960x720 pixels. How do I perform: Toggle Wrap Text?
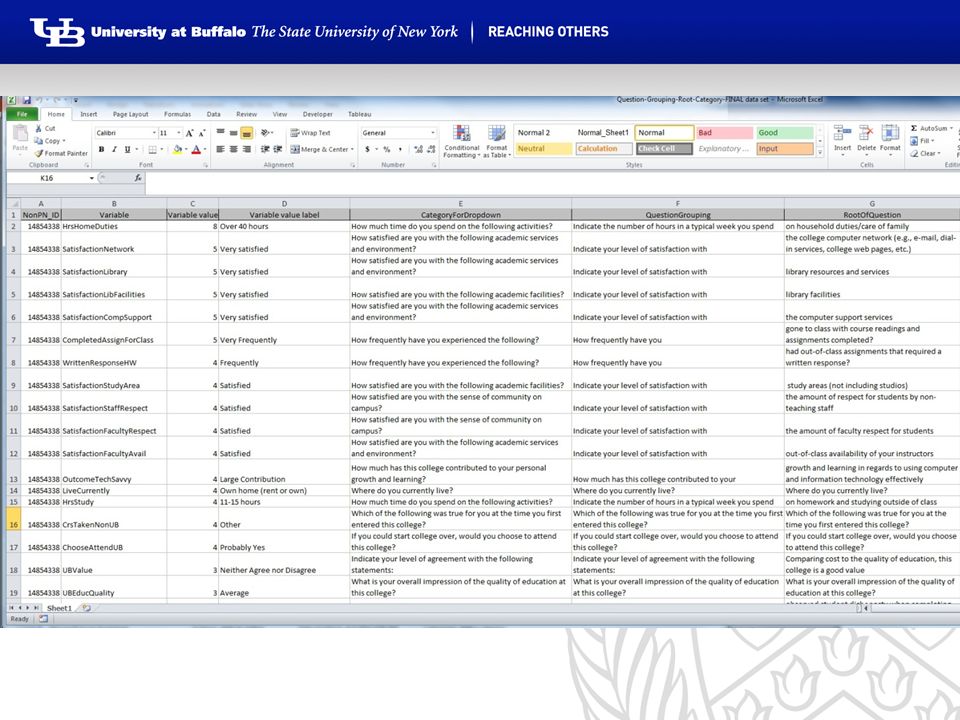pos(310,133)
